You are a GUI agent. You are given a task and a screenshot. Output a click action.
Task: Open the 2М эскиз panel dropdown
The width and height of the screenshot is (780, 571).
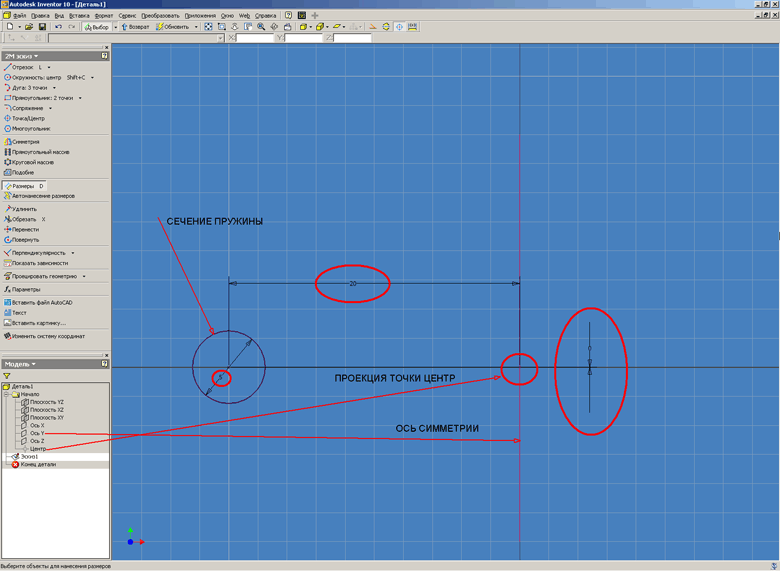pyautogui.click(x=21, y=56)
